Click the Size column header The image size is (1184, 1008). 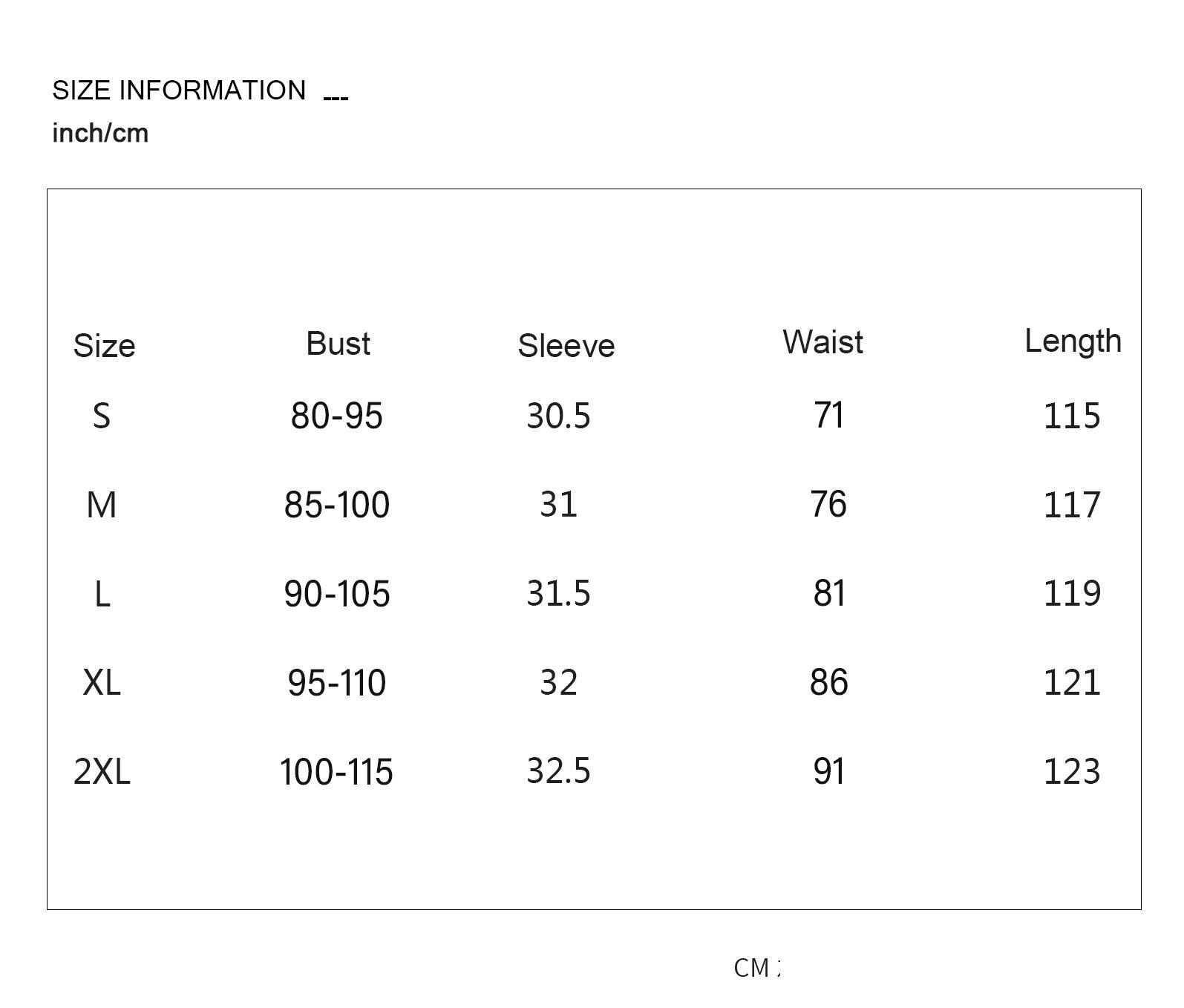[x=104, y=346]
